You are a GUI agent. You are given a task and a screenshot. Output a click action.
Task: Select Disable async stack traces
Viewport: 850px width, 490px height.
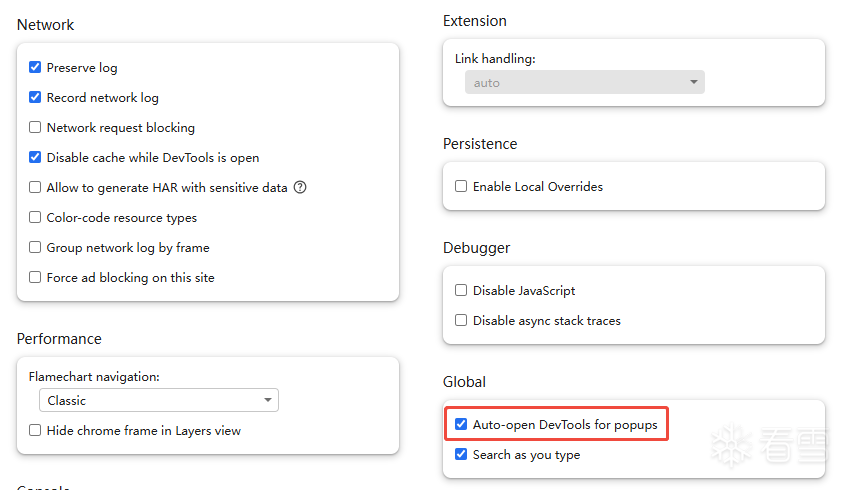(x=461, y=321)
